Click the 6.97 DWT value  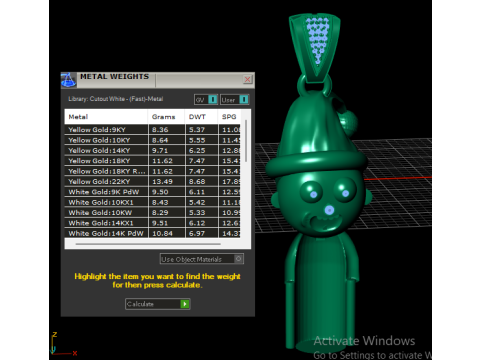point(197,233)
